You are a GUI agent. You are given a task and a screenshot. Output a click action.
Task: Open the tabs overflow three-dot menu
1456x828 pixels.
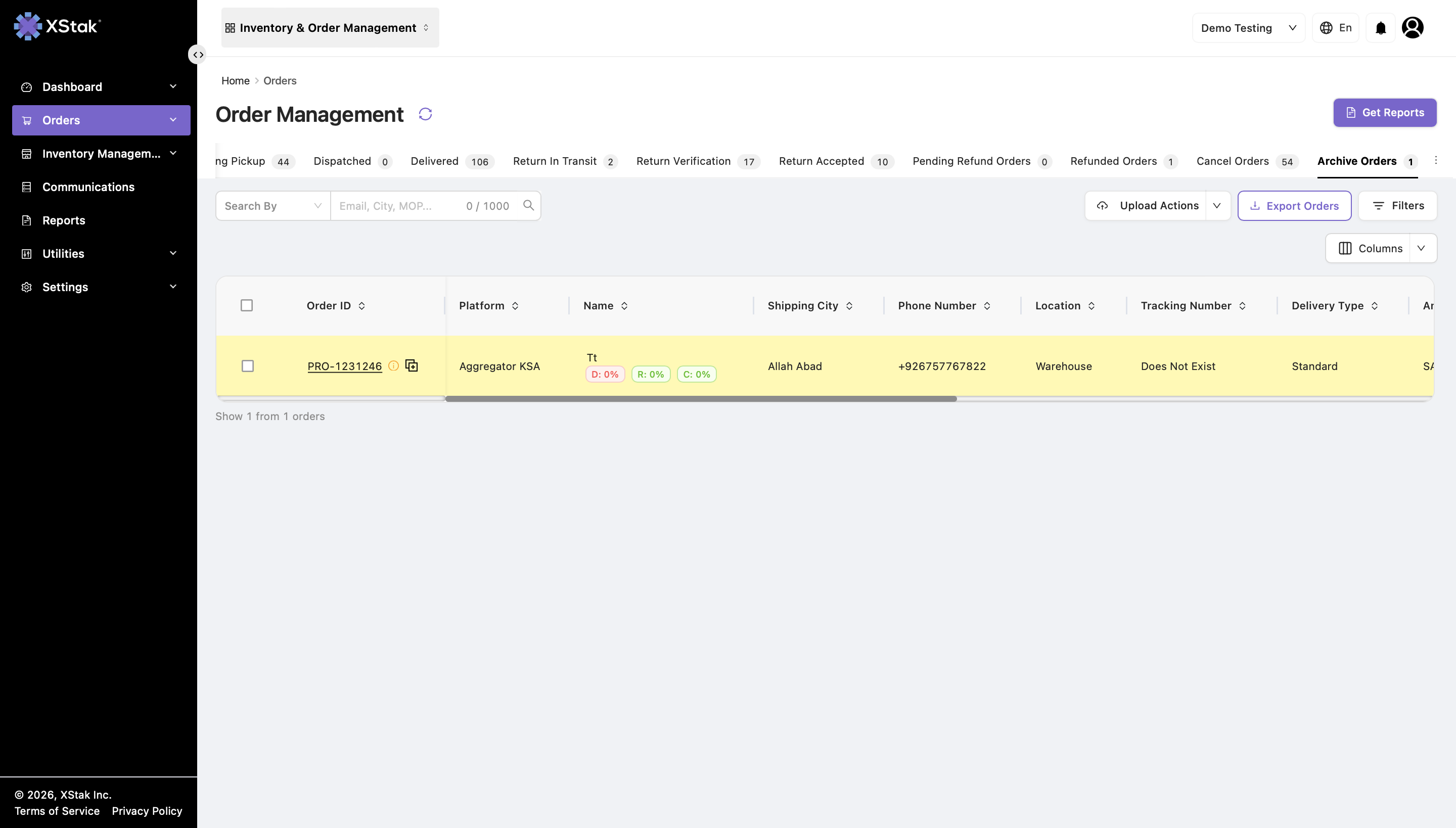[x=1436, y=160]
